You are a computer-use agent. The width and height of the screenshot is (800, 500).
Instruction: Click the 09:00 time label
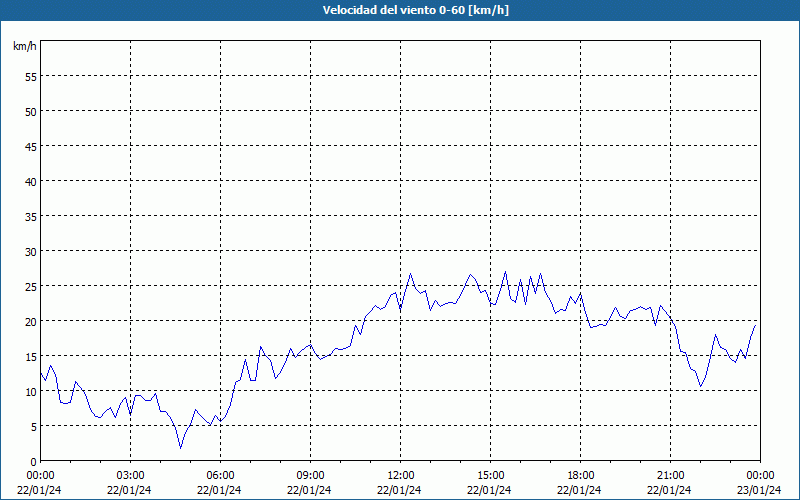click(310, 476)
